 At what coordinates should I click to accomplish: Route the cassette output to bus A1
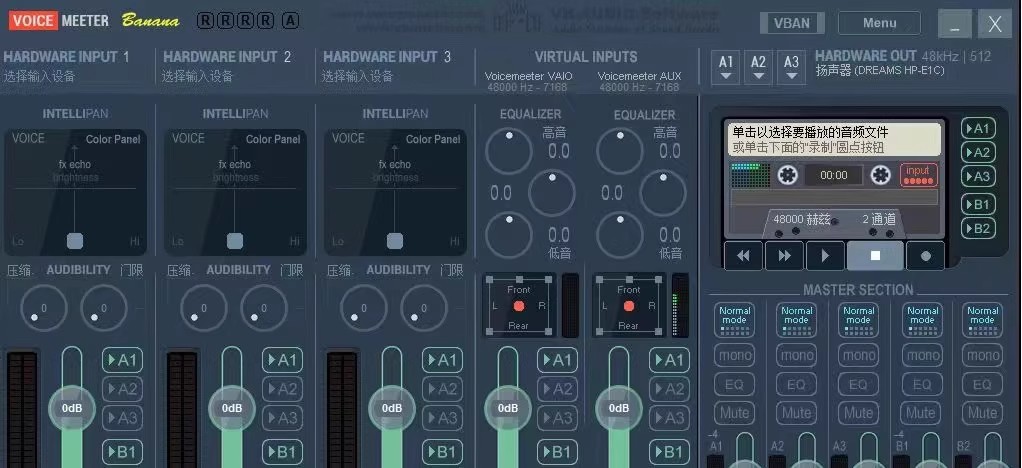tap(977, 128)
